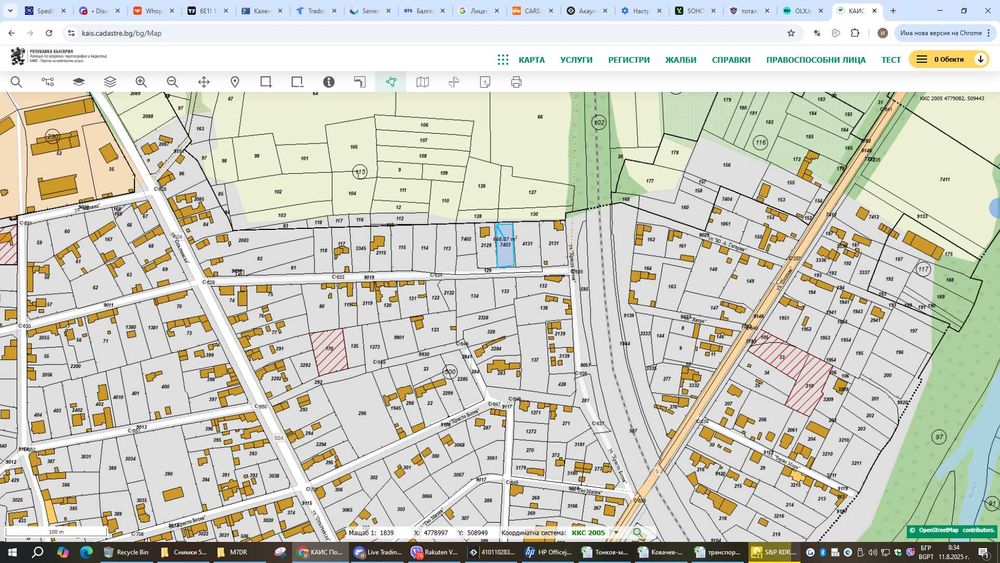Image resolution: width=1000 pixels, height=563 pixels.
Task: Click the ПРАВОСПОСОБНИ ЛИЦА link
Action: [816, 60]
